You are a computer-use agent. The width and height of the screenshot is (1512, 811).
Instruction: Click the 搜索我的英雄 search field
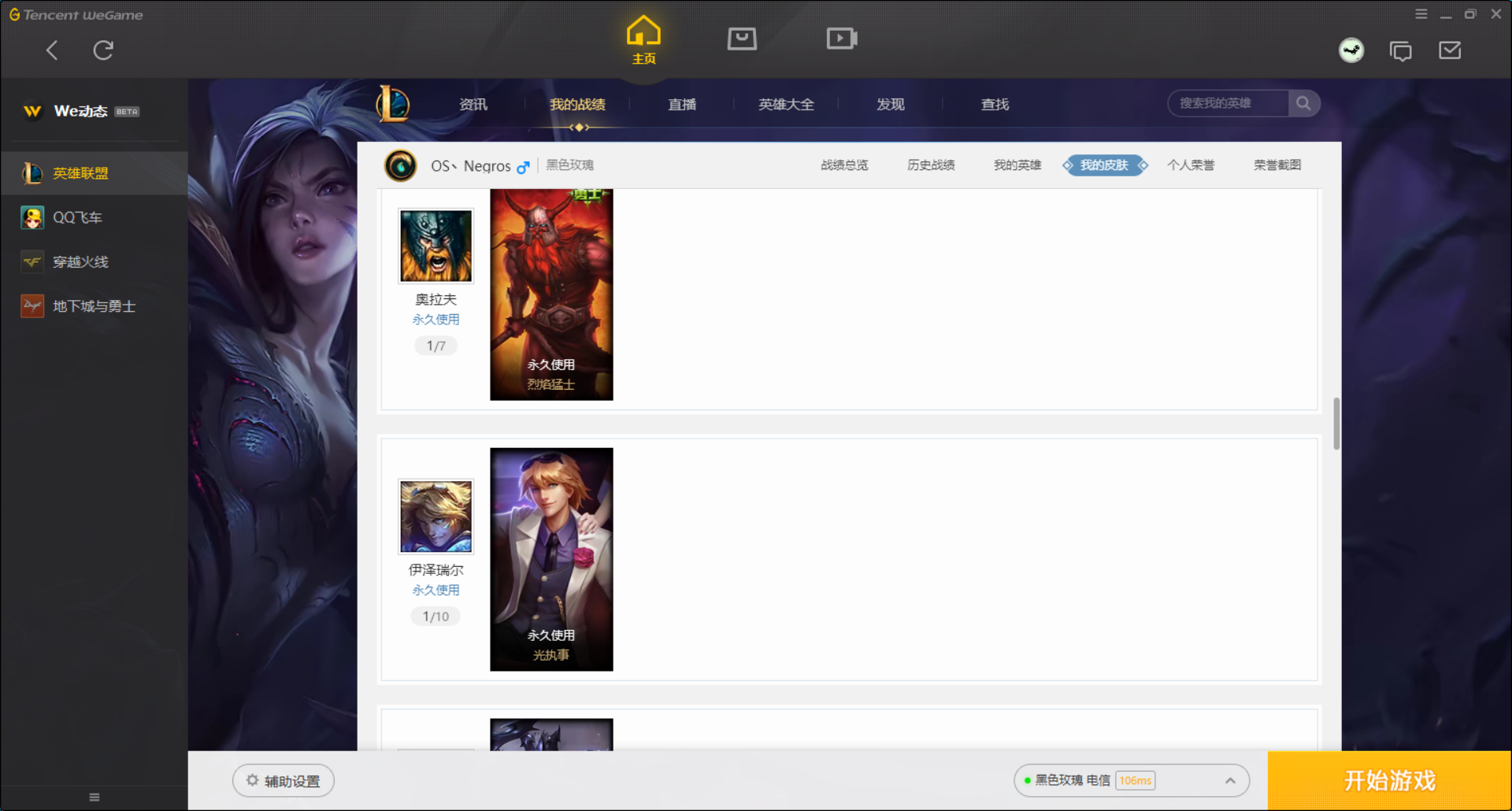pos(1228,103)
